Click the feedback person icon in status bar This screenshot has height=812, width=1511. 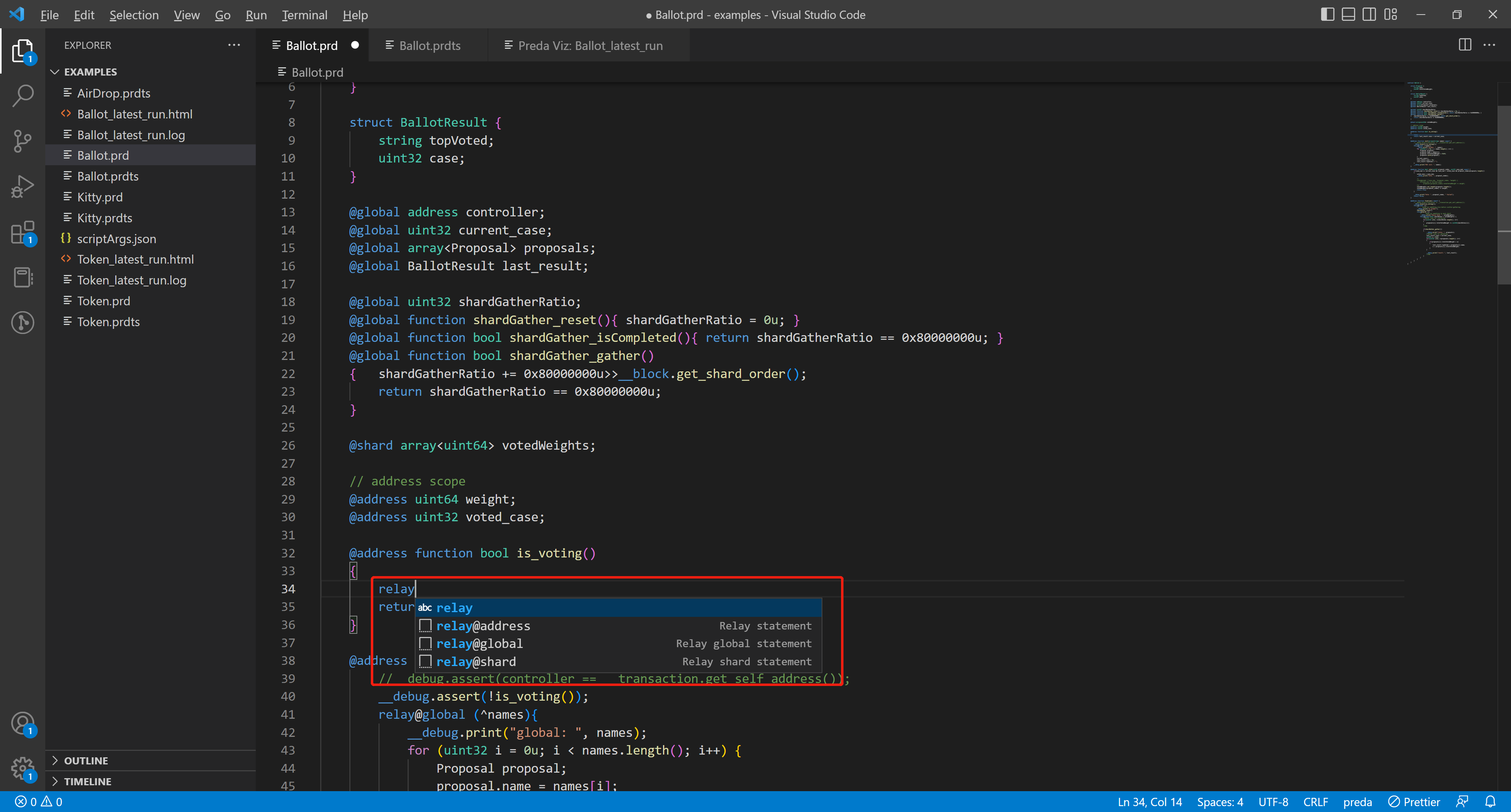(1462, 801)
